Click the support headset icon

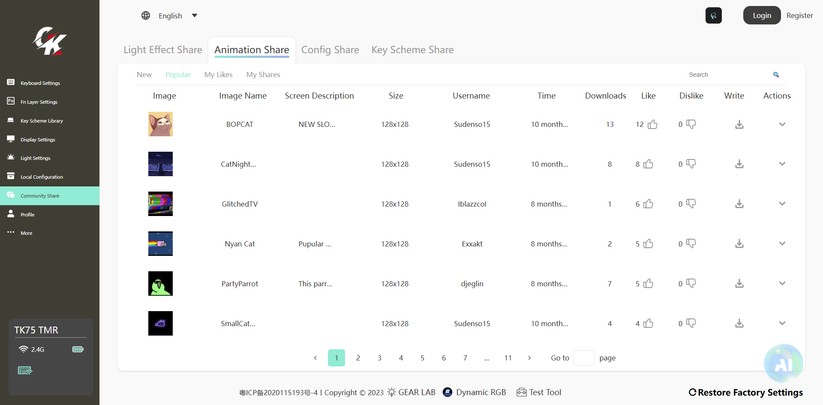pyautogui.click(x=713, y=16)
